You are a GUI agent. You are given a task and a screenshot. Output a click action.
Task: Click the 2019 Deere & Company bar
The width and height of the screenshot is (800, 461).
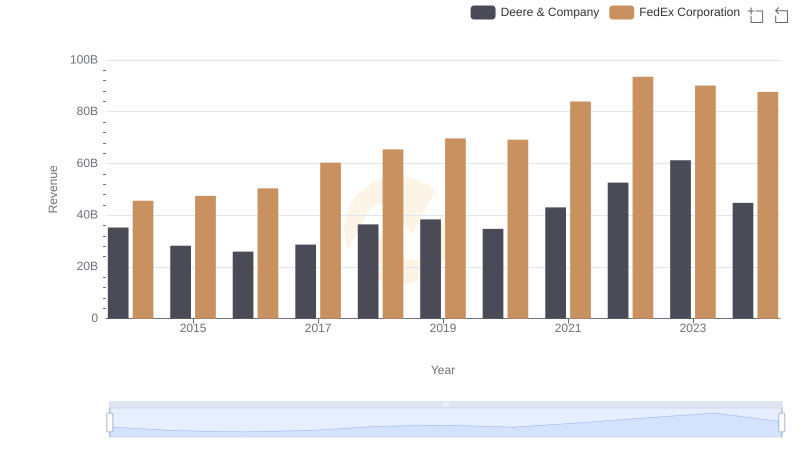click(431, 269)
